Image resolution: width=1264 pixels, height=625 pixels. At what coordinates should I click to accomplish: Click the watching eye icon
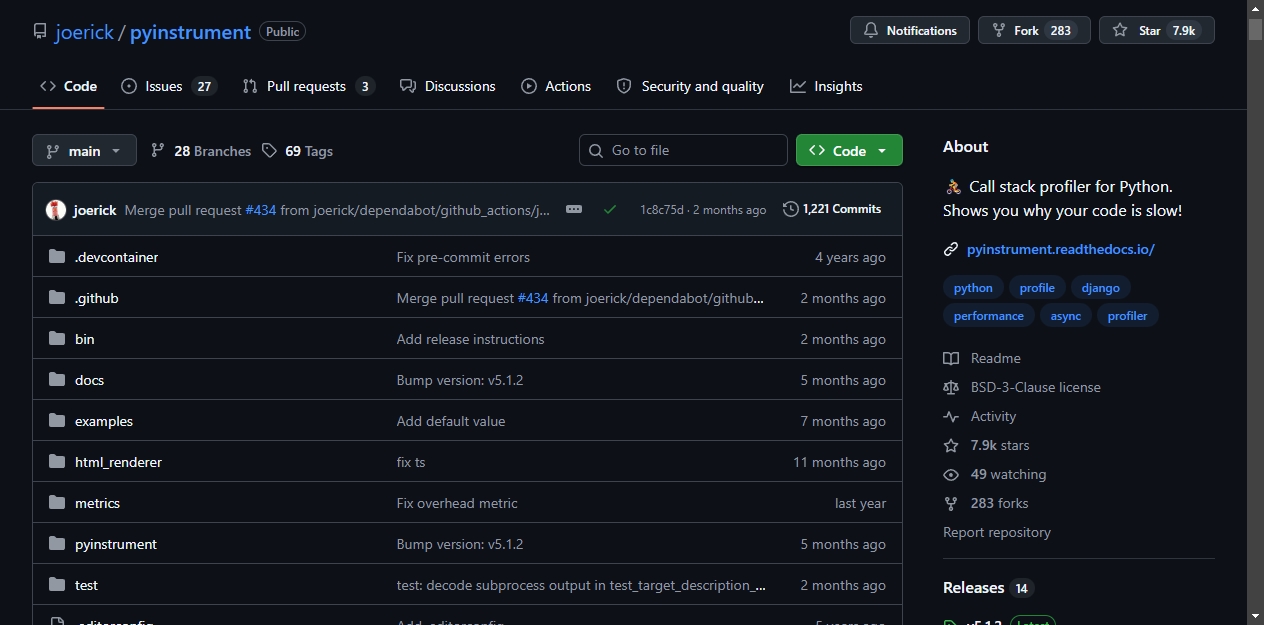pyautogui.click(x=951, y=474)
